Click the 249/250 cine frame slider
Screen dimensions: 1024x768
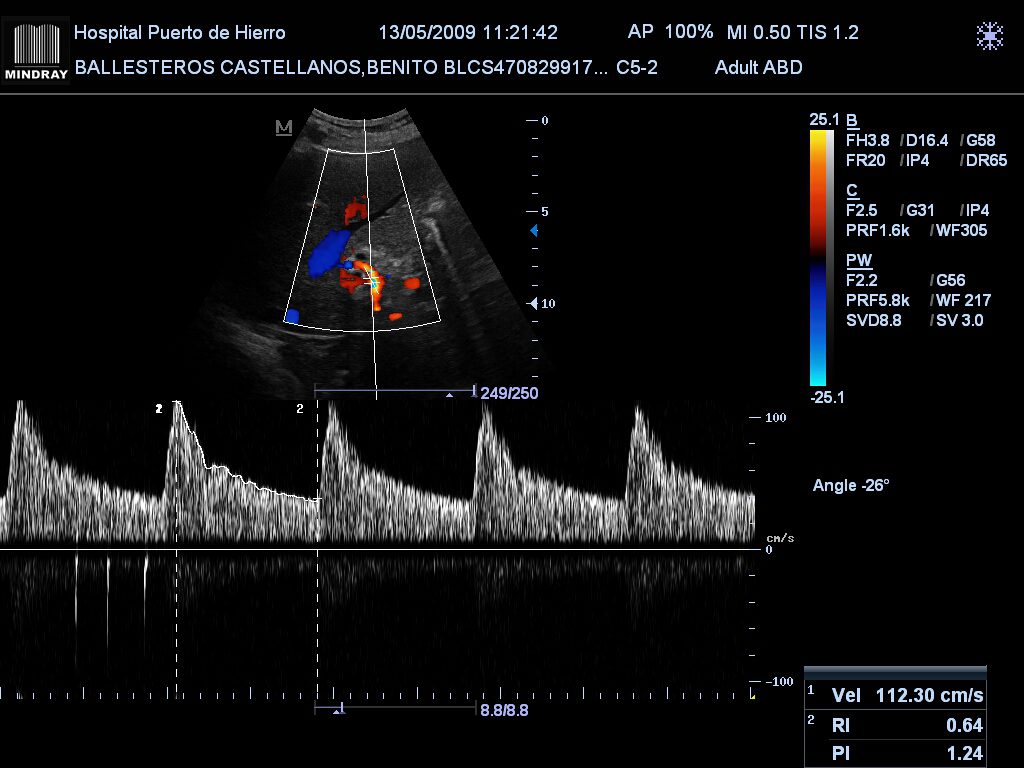(395, 392)
